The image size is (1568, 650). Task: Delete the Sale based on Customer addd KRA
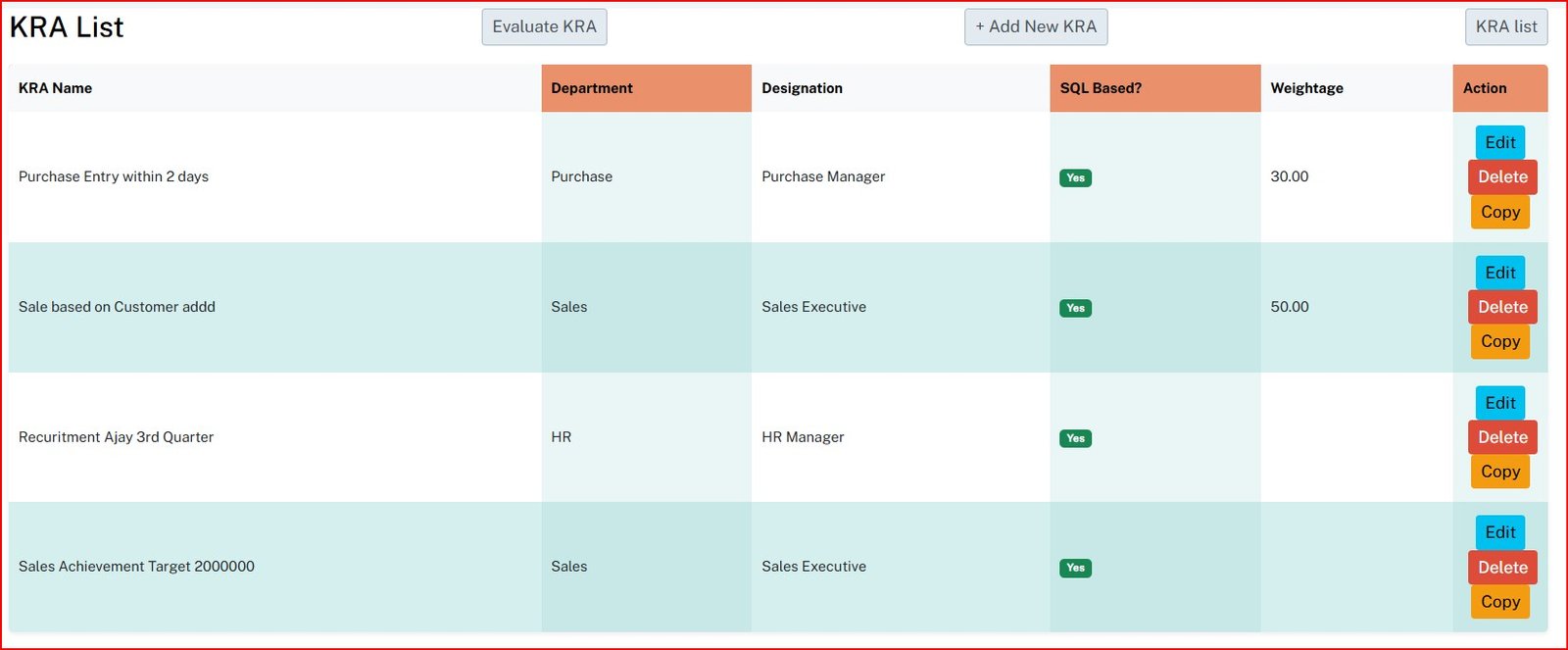[x=1501, y=308]
